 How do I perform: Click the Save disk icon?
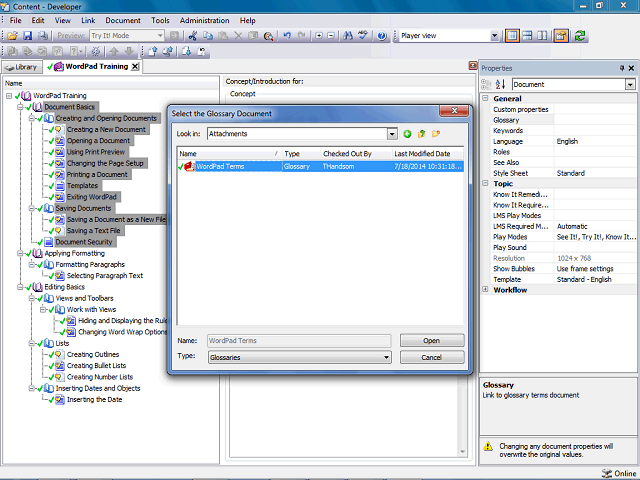pyautogui.click(x=27, y=36)
